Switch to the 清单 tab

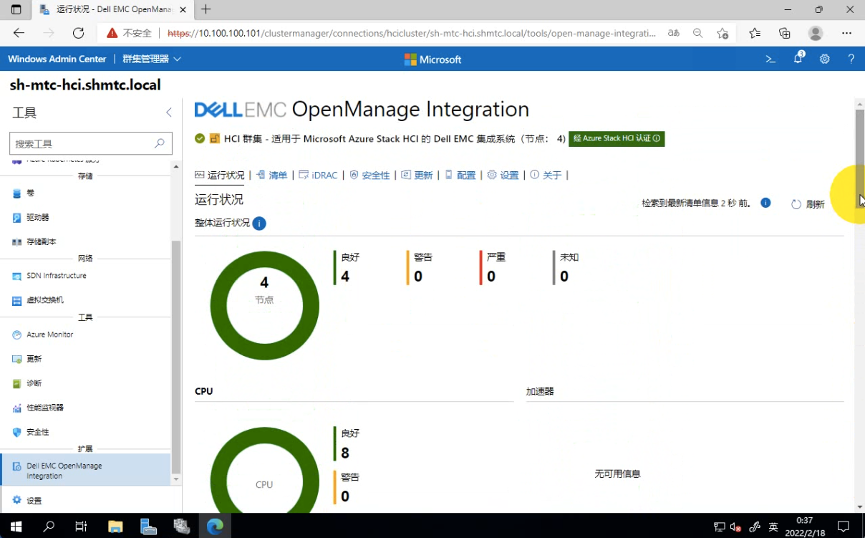(x=272, y=175)
